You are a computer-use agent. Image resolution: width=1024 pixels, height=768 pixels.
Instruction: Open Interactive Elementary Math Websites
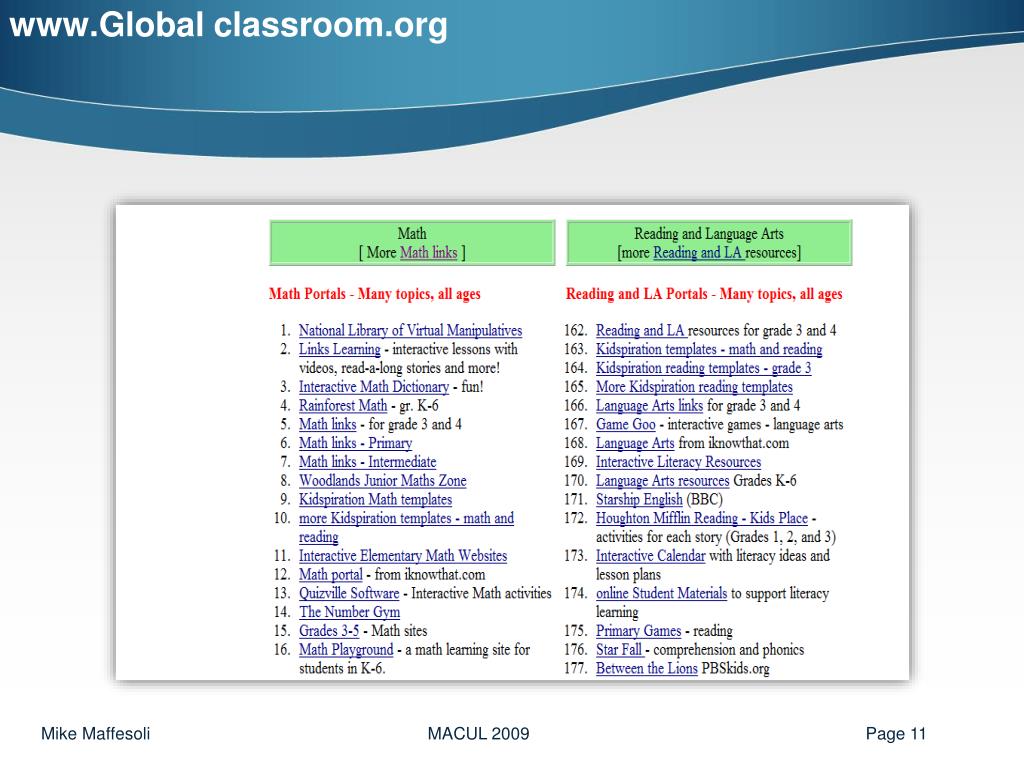click(x=403, y=556)
